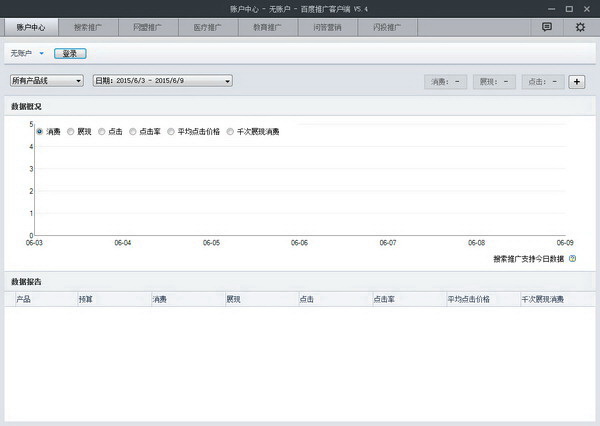This screenshot has width=600, height=426.
Task: Expand the 无账户 account arrow
Action: [42, 54]
